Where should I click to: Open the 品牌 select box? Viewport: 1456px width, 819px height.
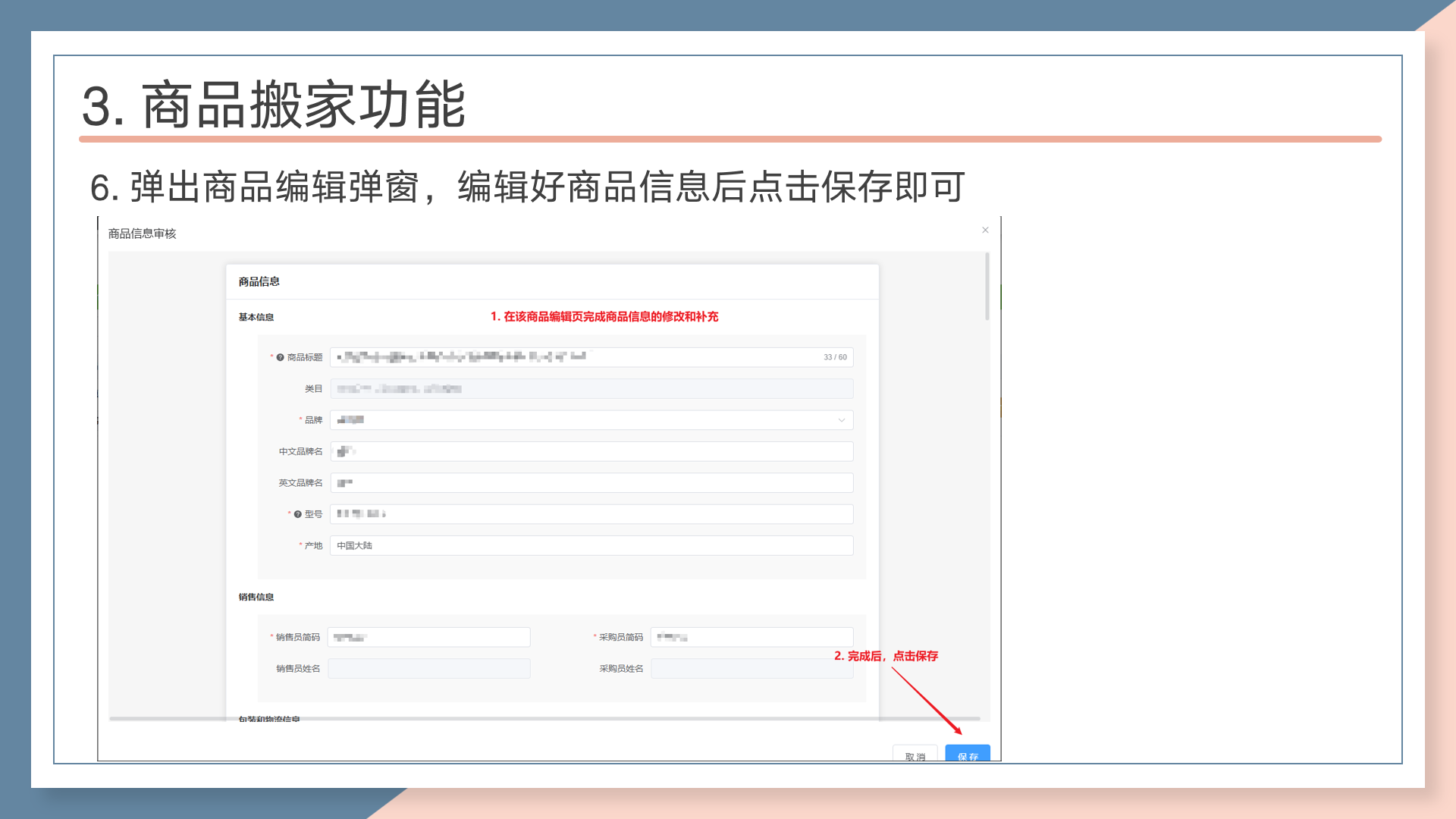(x=591, y=420)
